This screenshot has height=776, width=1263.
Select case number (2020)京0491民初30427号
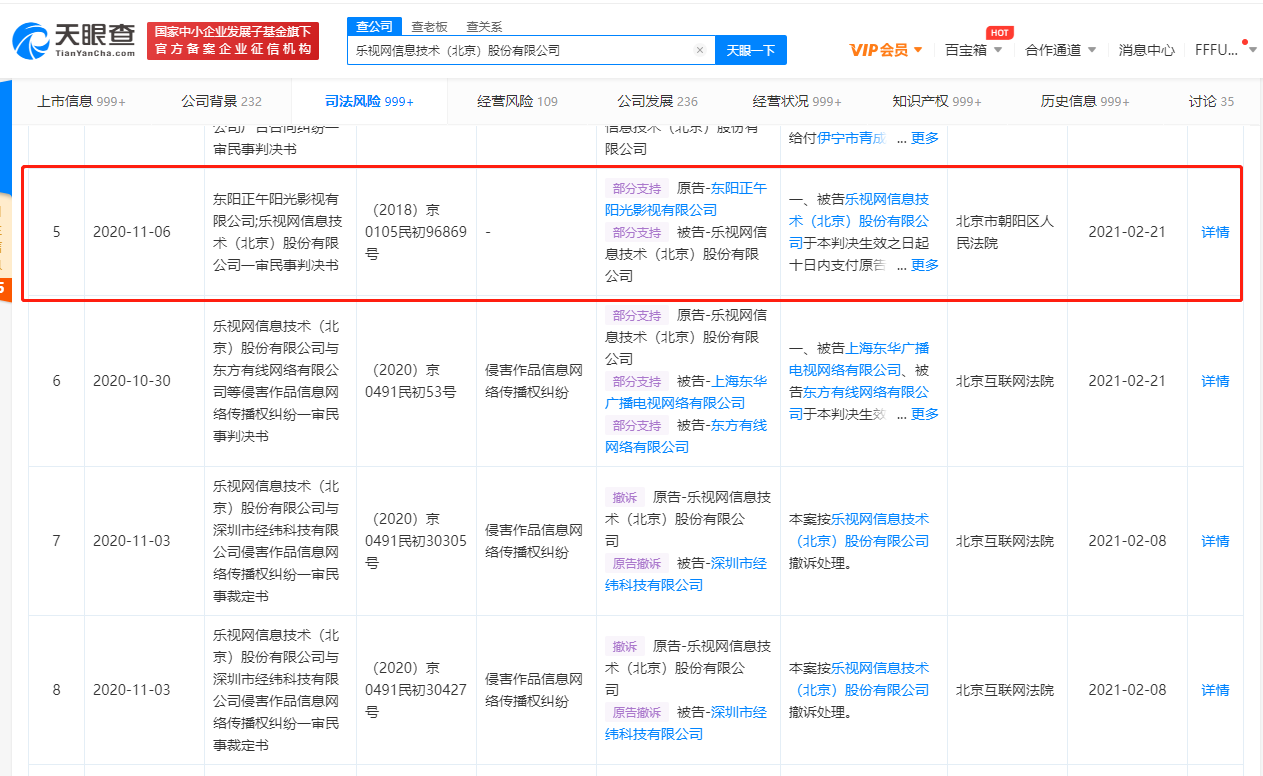[415, 690]
